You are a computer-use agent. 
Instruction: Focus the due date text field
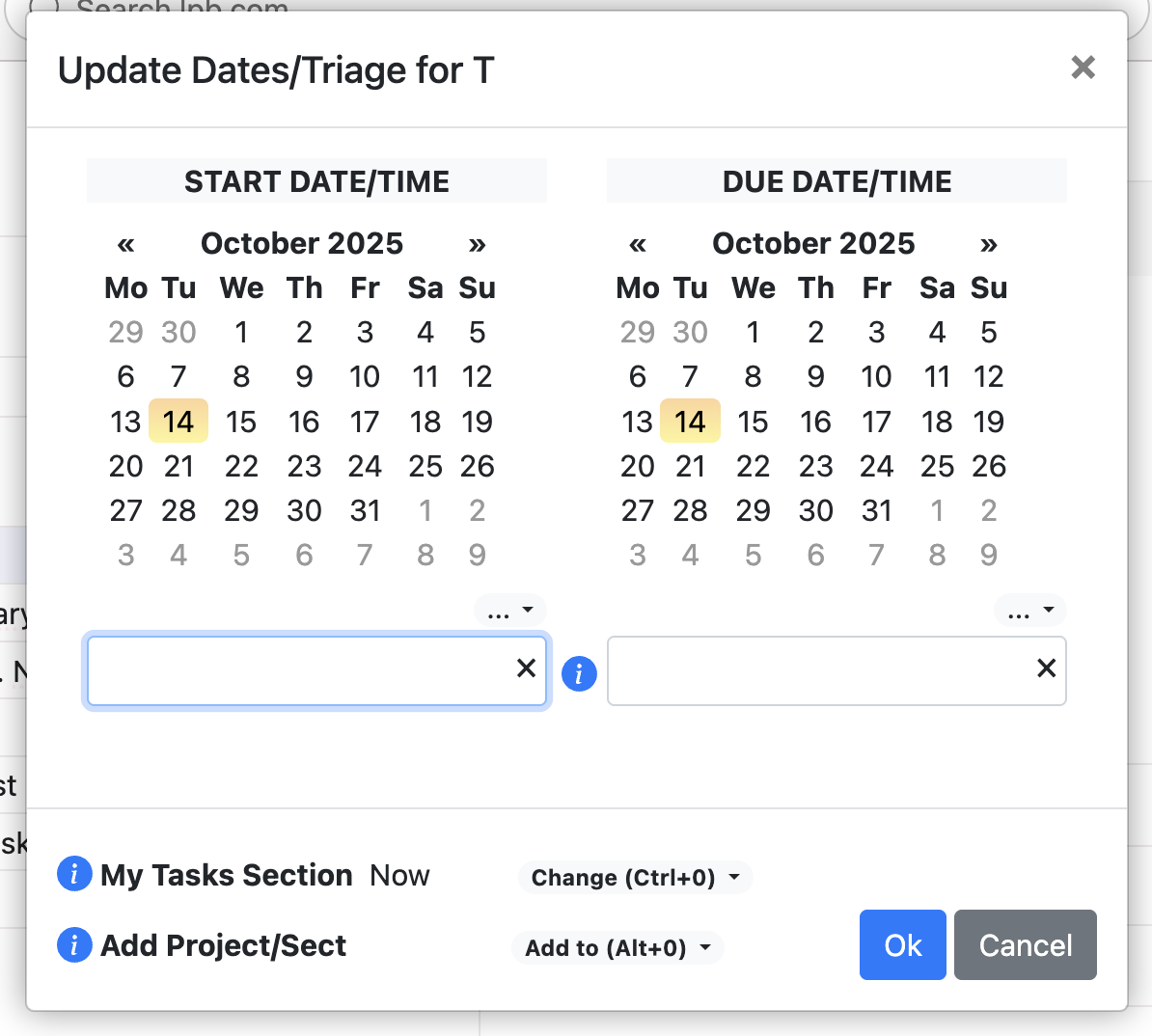click(820, 670)
